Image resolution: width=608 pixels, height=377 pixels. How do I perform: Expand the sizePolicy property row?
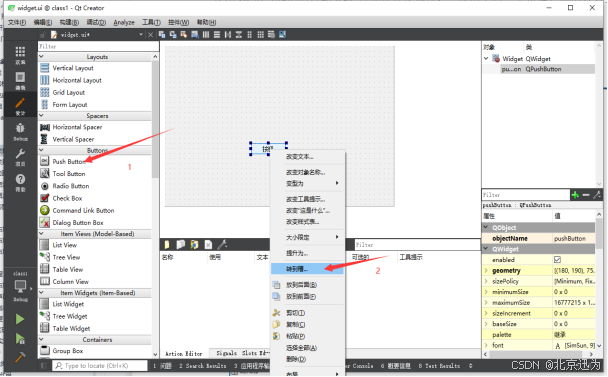486,281
